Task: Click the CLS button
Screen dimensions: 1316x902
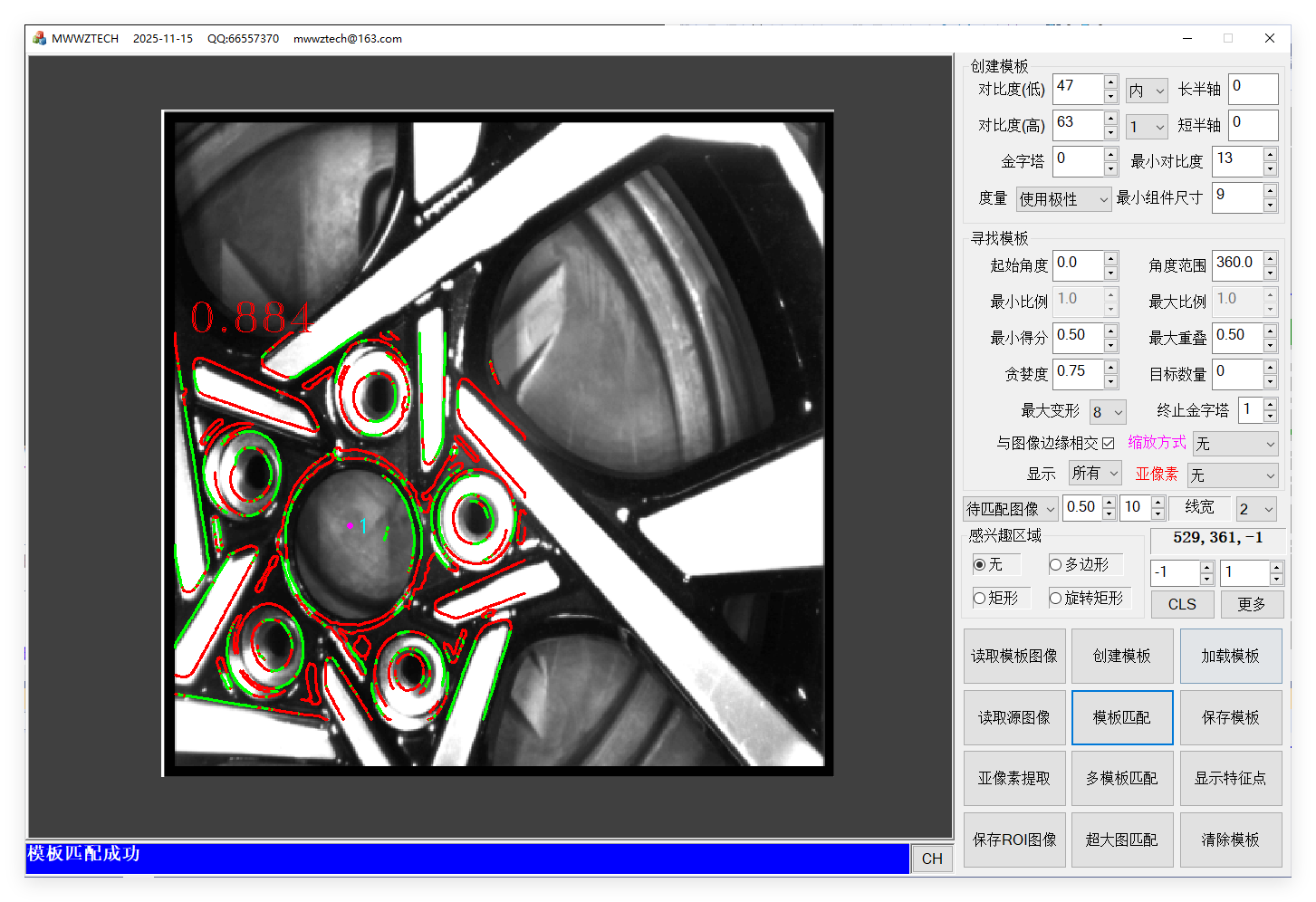Action: (1182, 604)
